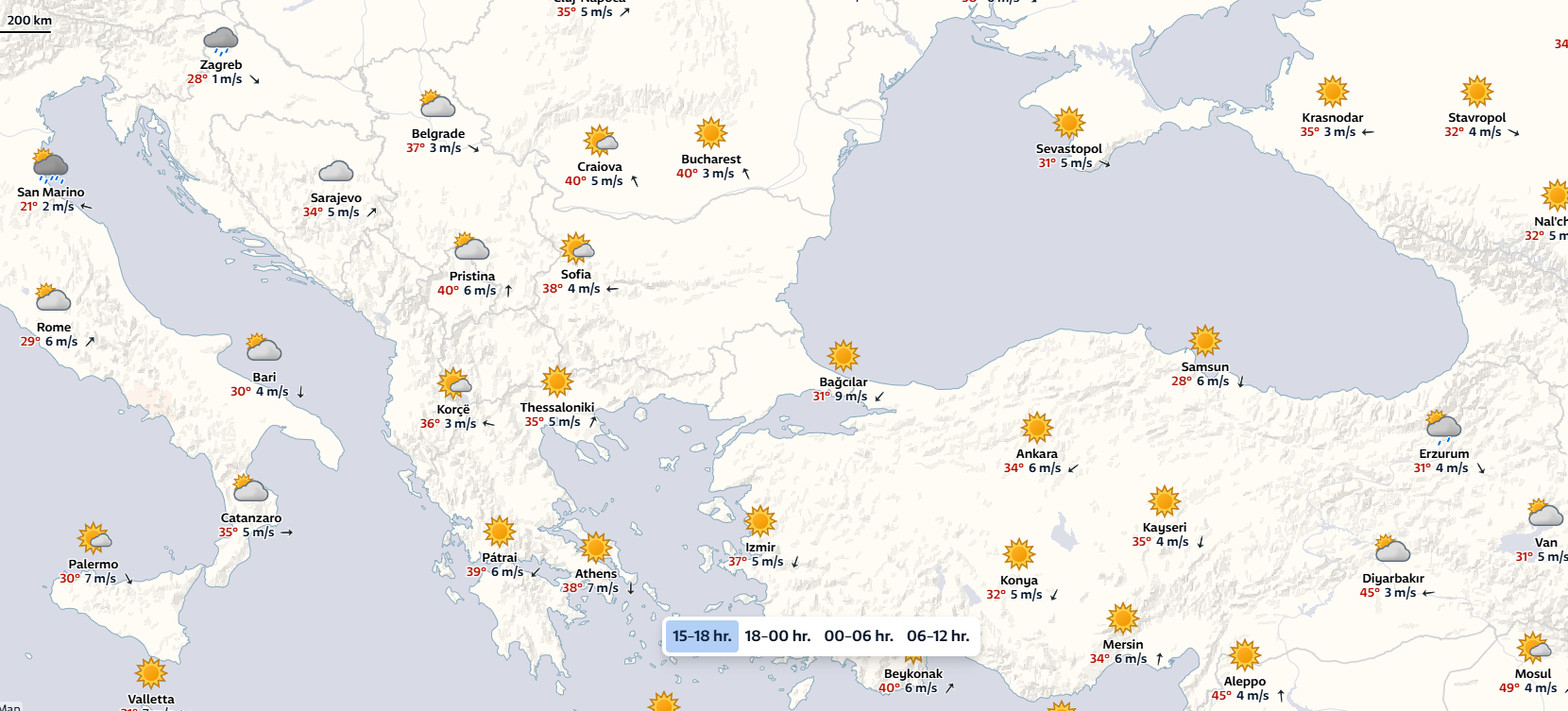Select the 15-18 hr. time tab

(702, 636)
